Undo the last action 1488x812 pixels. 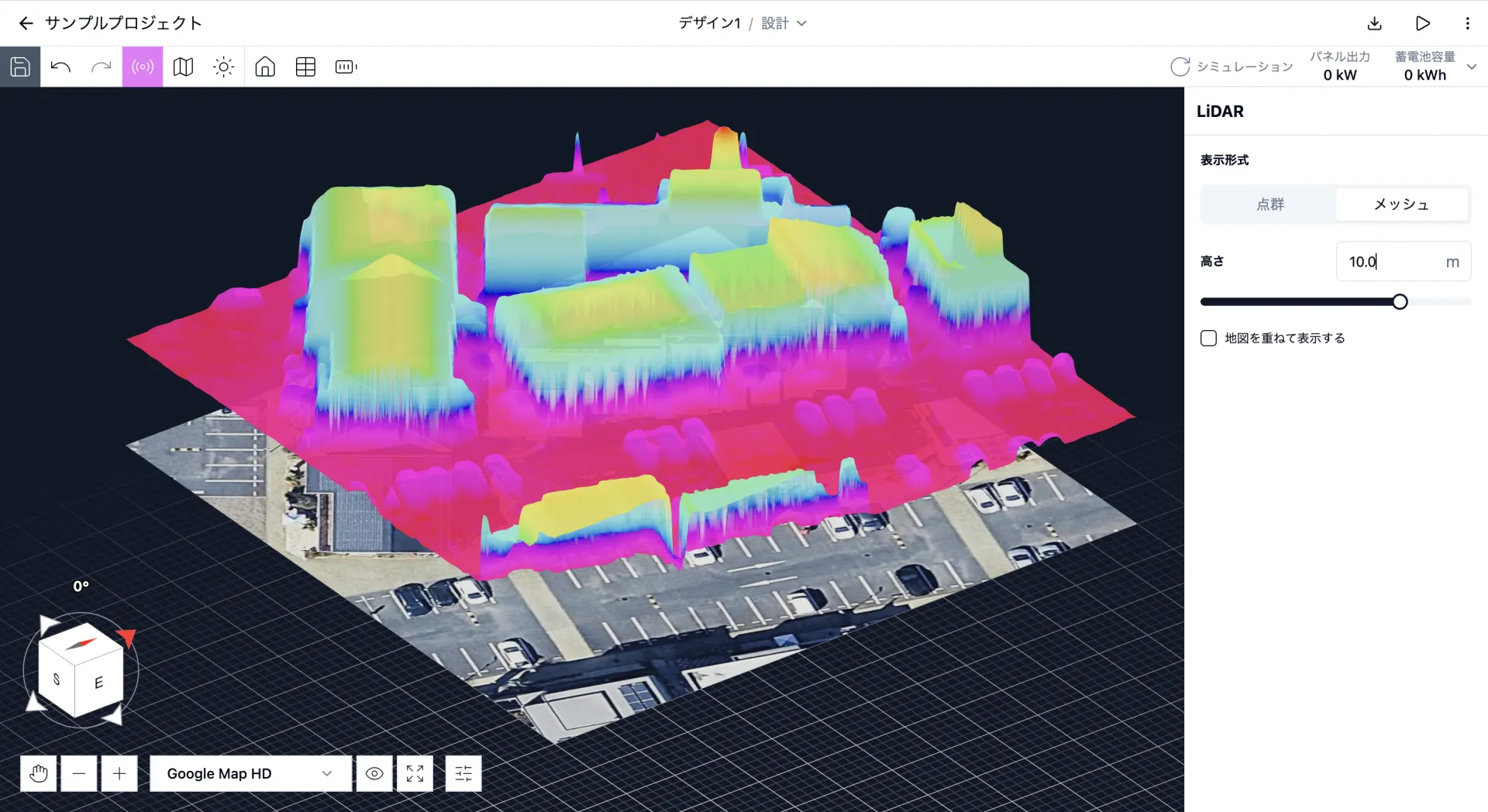(60, 67)
